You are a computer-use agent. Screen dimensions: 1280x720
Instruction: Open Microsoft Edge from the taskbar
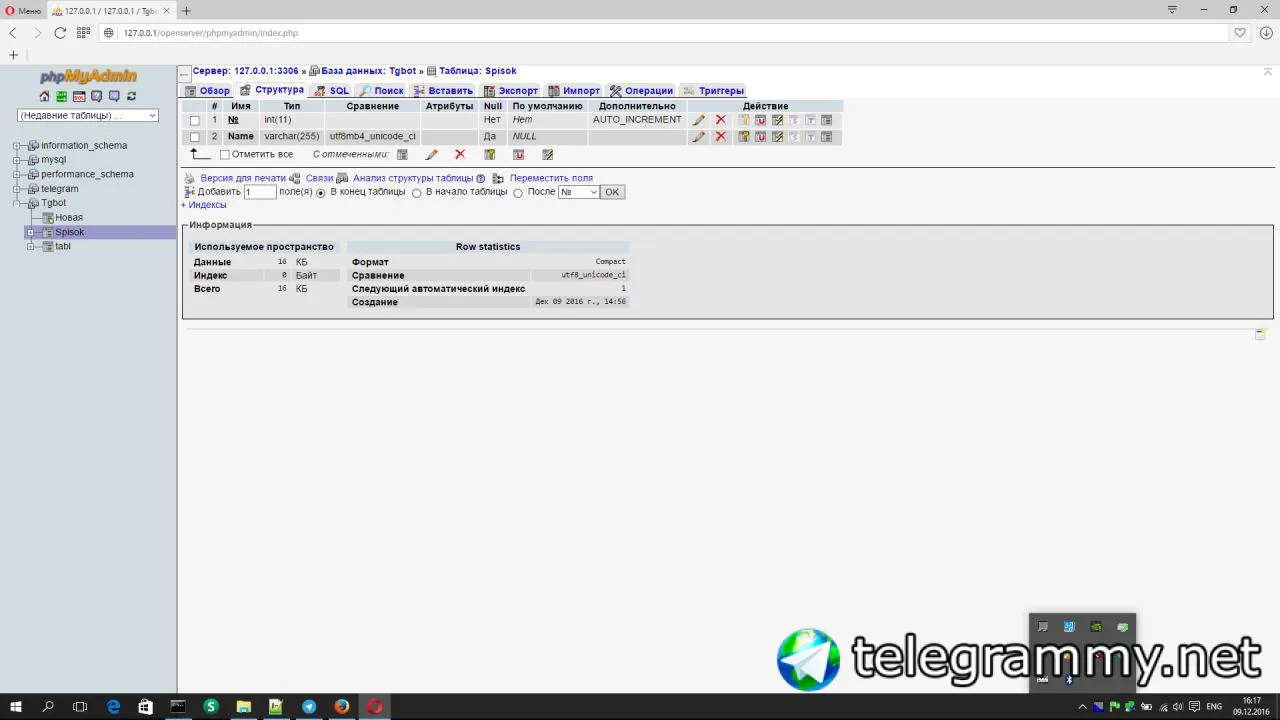click(x=113, y=707)
